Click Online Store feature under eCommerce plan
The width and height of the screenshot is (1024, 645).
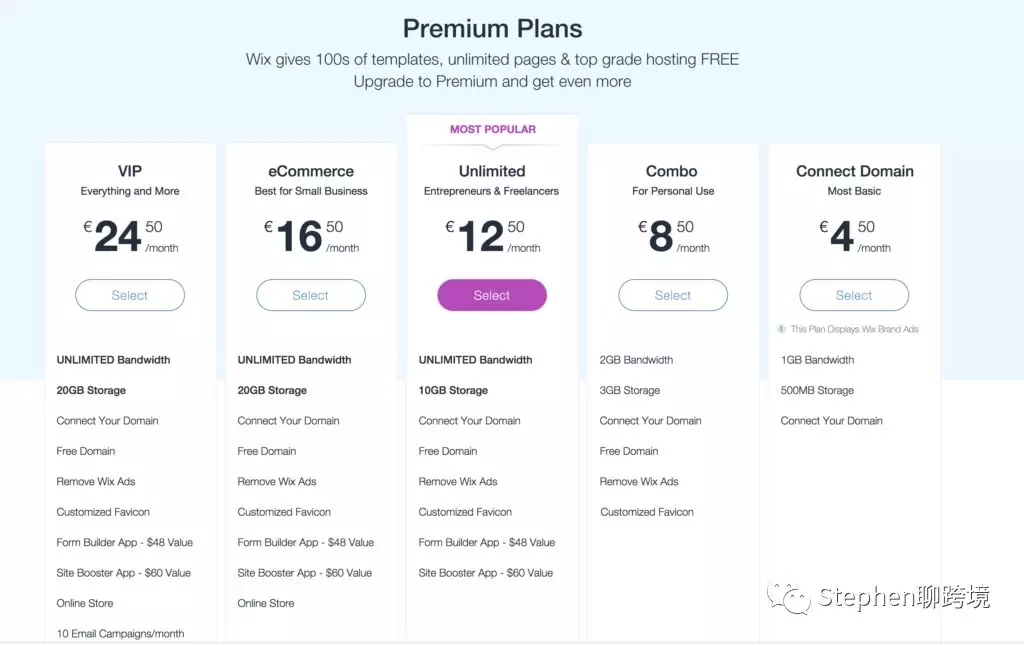[x=265, y=603]
